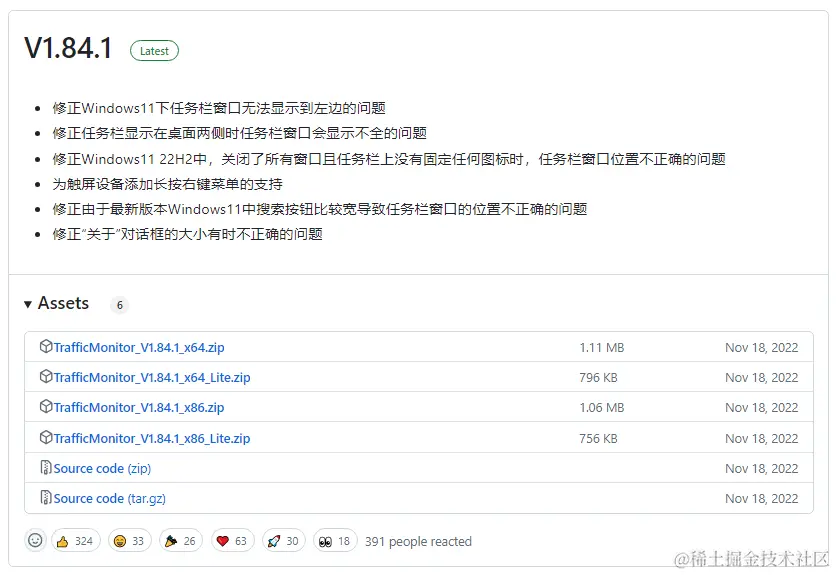Download TrafficMonitor_V1.84.1_x86_Lite.zip
Screen dimensions: 836x575
tap(151, 438)
